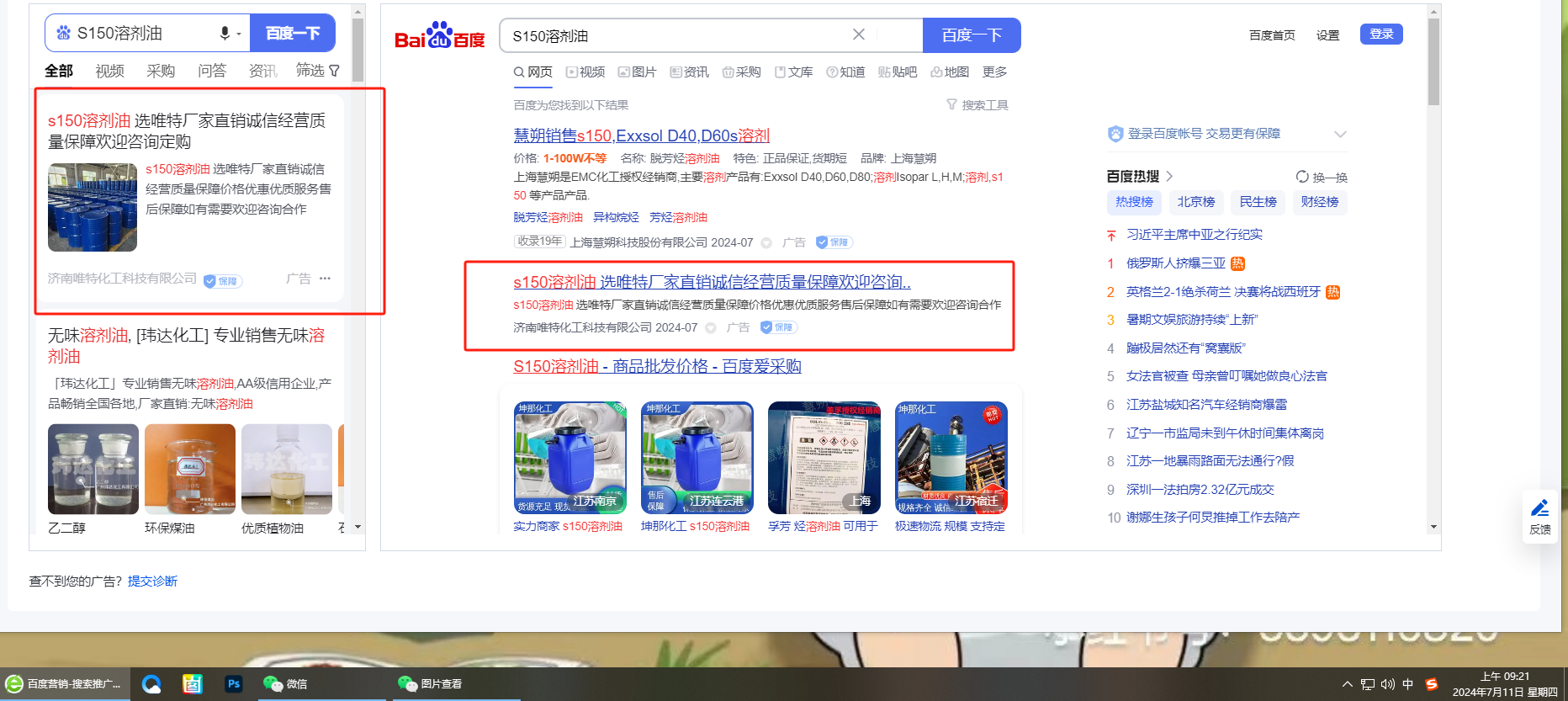The image size is (1568, 701).
Task: Click 保障 badge on 济南唯特化工 desktop result
Action: [778, 327]
